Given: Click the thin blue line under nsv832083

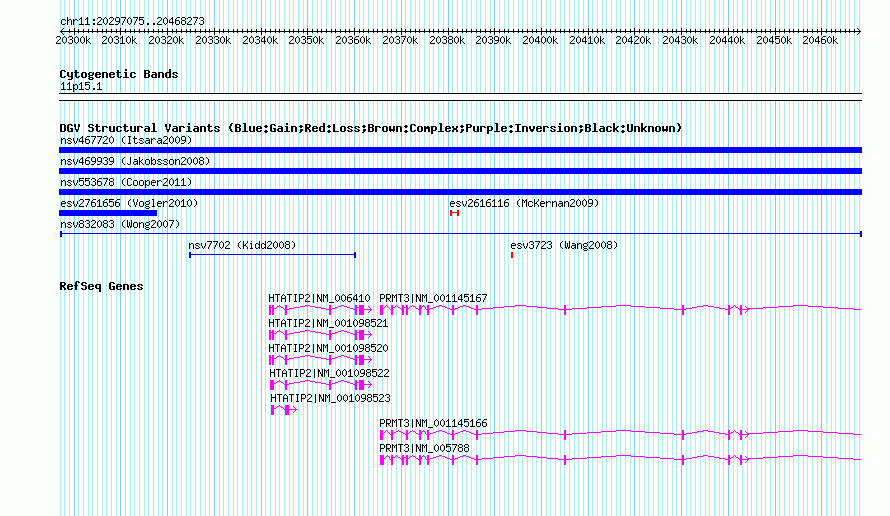Looking at the screenshot, I should click(x=461, y=234).
